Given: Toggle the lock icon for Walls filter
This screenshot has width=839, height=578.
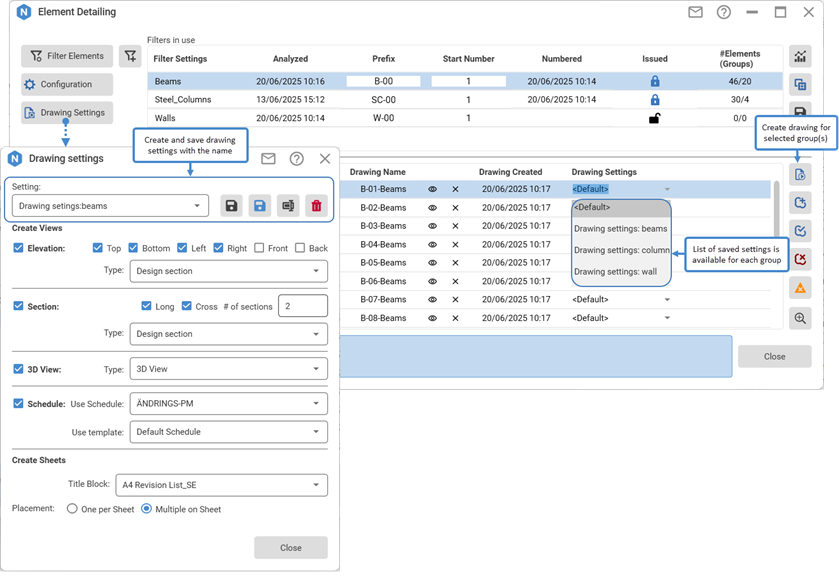Looking at the screenshot, I should pos(654,118).
